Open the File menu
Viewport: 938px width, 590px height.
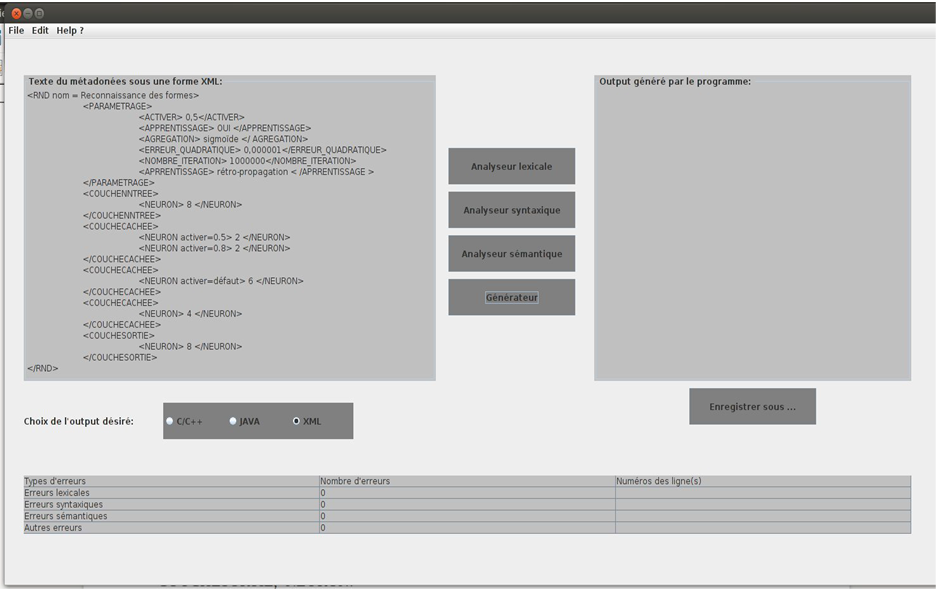[x=16, y=30]
